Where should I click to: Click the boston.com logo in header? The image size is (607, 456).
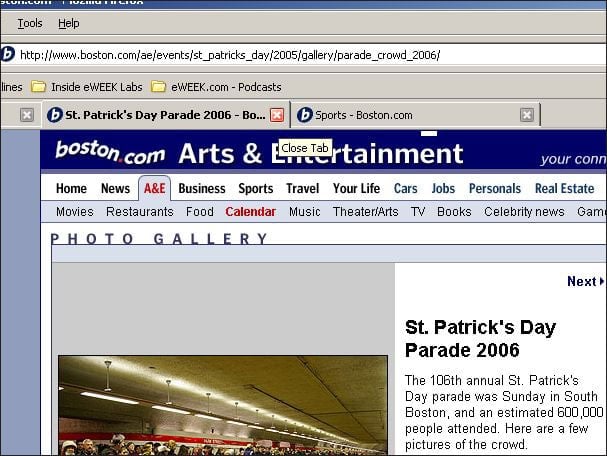click(110, 152)
